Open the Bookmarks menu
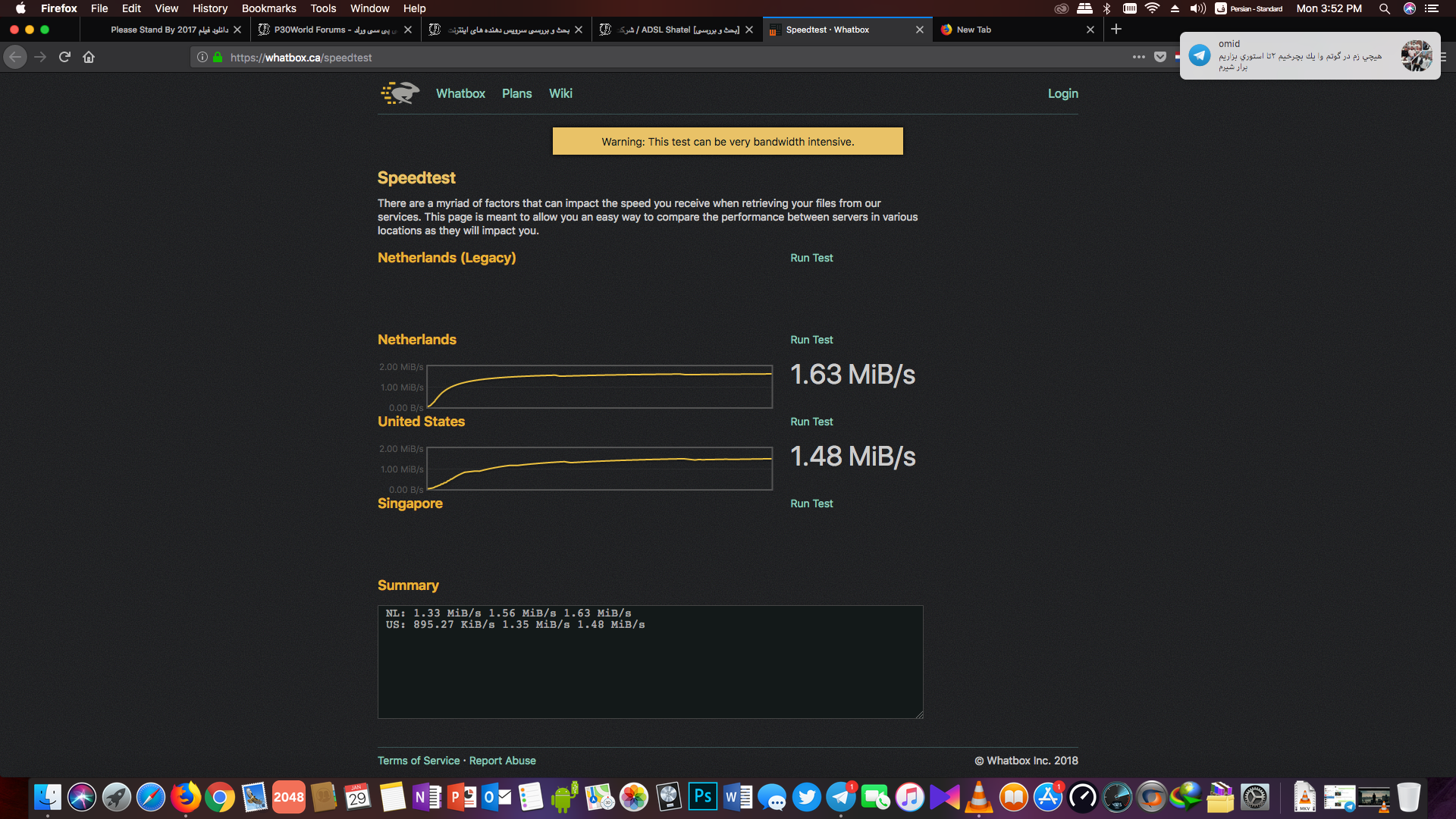The width and height of the screenshot is (1456, 819). (269, 8)
